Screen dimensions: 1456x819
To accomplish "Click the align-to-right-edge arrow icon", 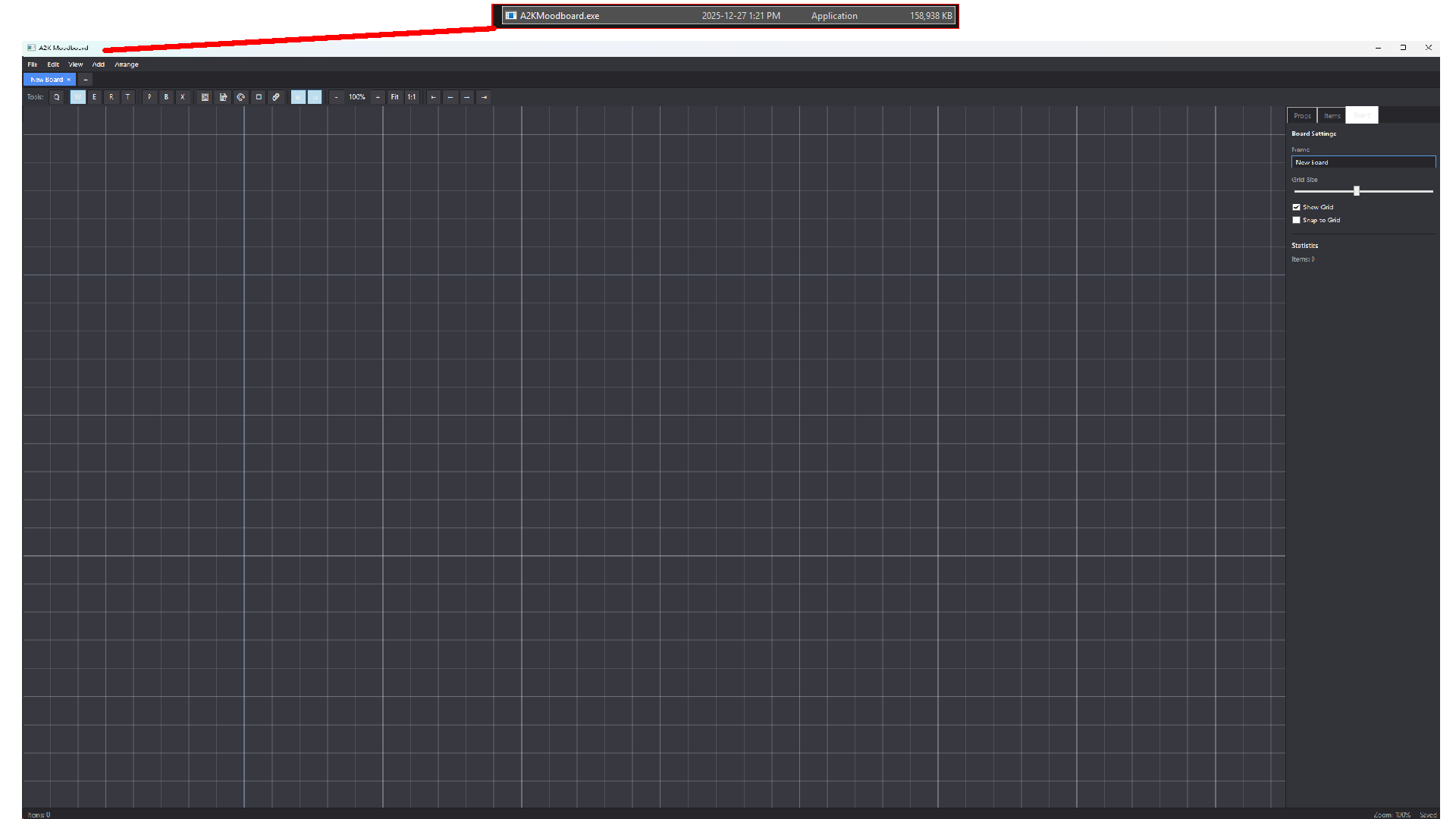I will 484,97.
